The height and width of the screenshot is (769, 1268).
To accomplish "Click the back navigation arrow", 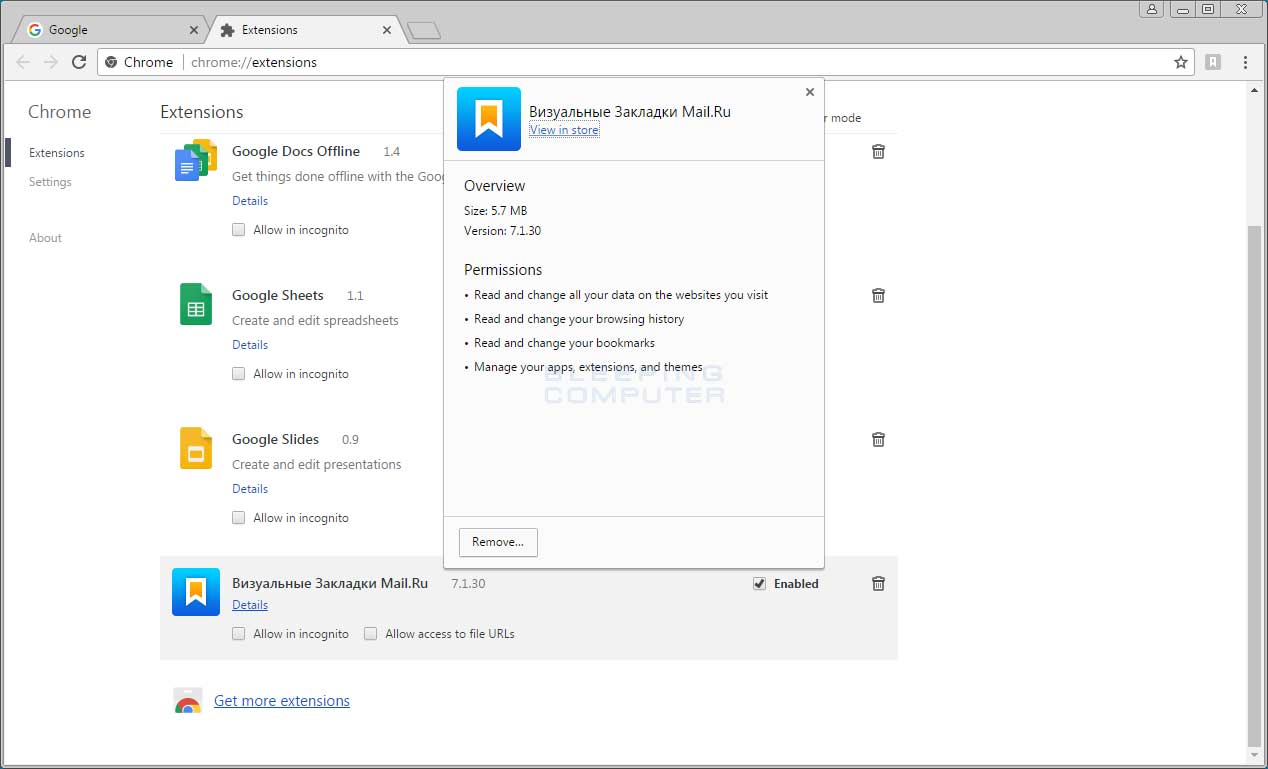I will 22,61.
